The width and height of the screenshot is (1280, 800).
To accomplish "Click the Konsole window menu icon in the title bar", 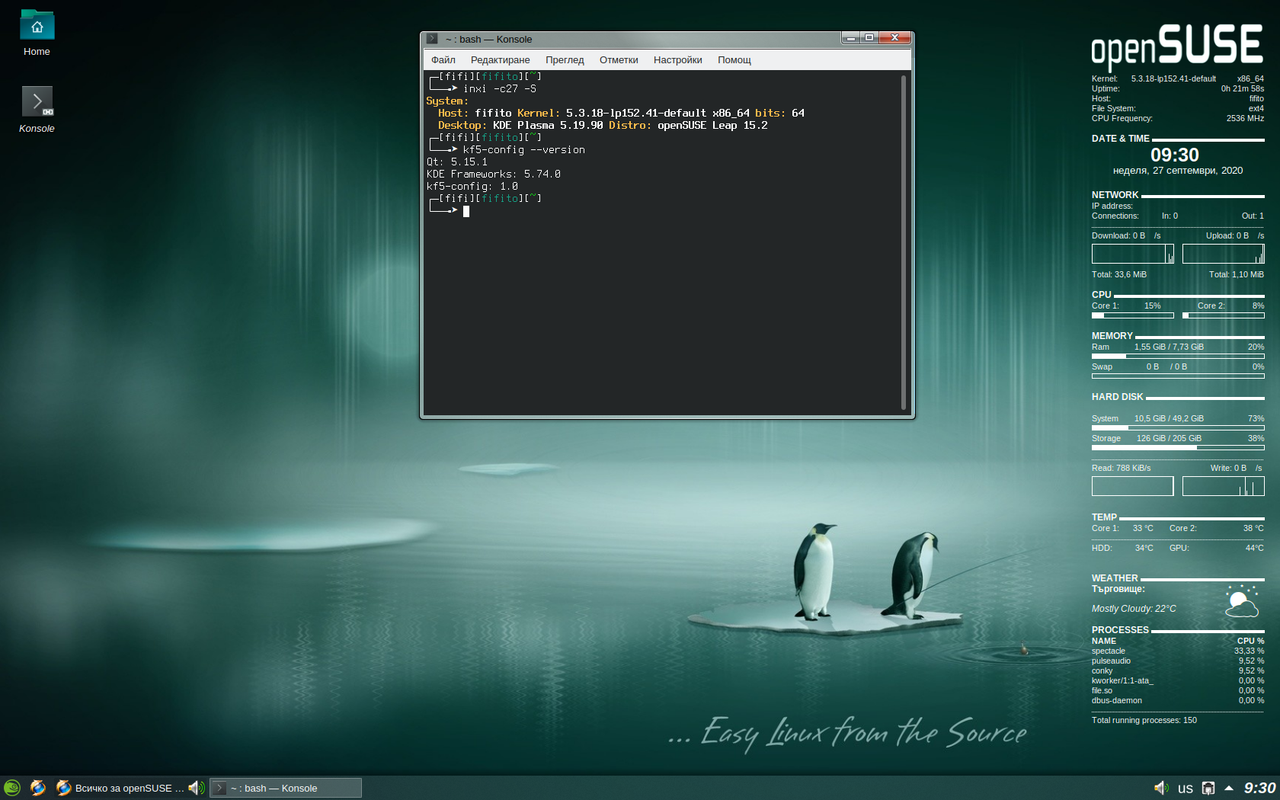I will click(432, 39).
